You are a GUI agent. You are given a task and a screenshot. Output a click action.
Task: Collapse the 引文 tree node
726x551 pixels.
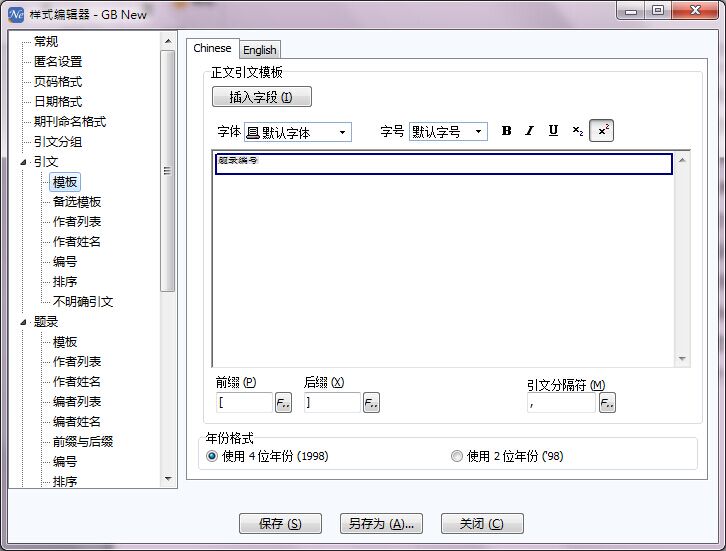point(23,162)
